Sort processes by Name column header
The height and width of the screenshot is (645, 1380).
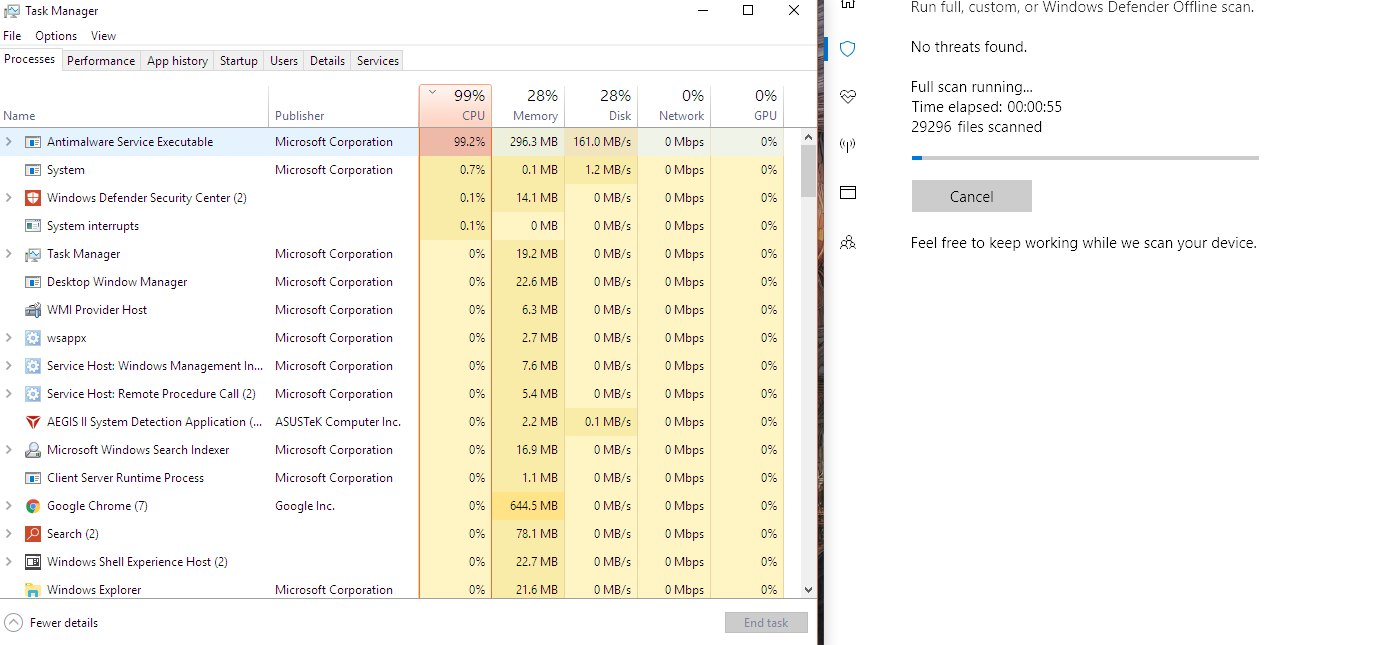(134, 105)
